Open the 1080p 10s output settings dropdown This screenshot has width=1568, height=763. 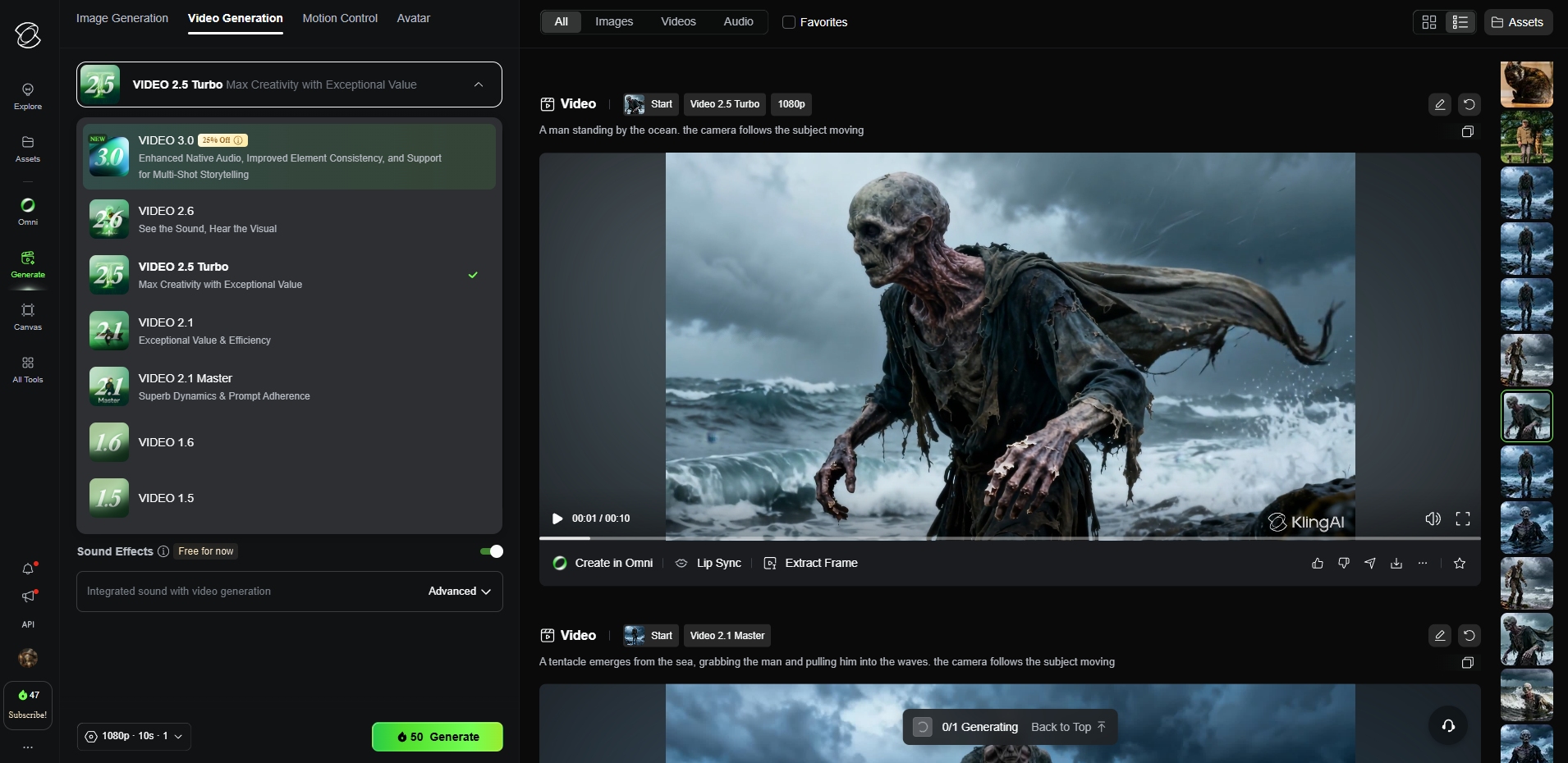tap(135, 737)
